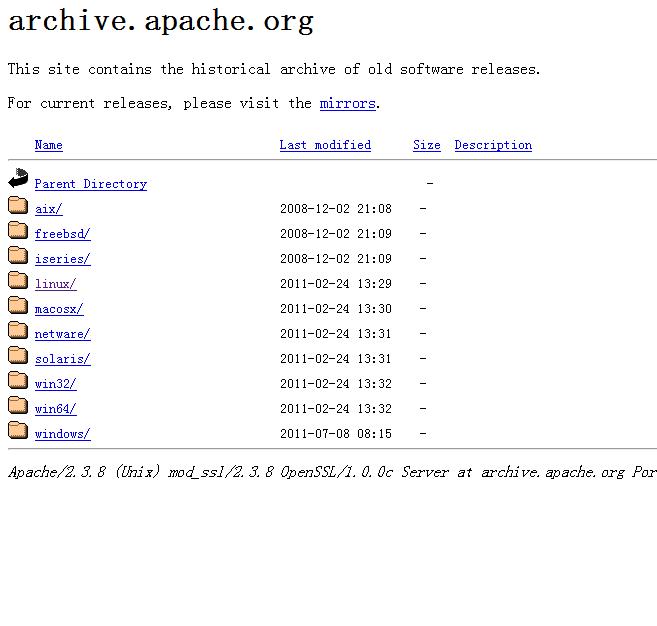Click the folder icon beside freebsd/
Image resolution: width=657 pixels, height=626 pixels.
coord(18,230)
